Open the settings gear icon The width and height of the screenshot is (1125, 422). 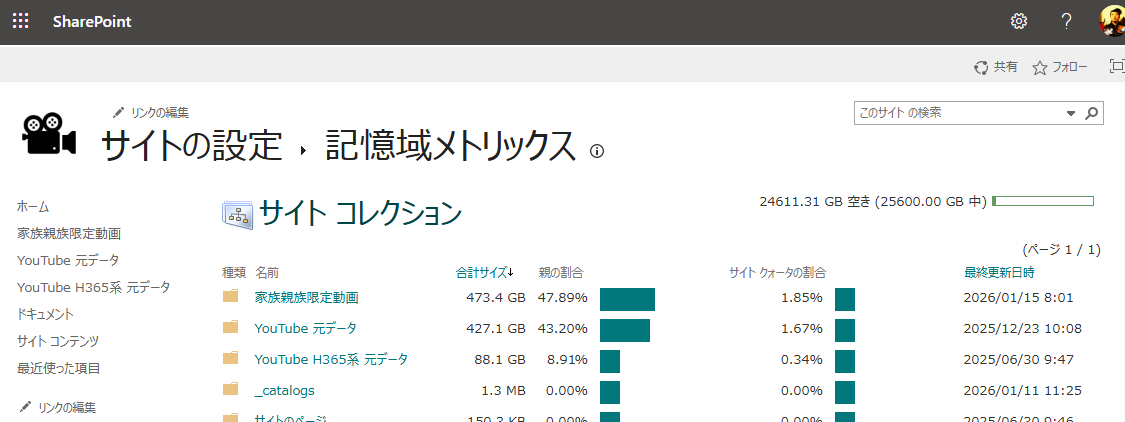tap(1019, 21)
